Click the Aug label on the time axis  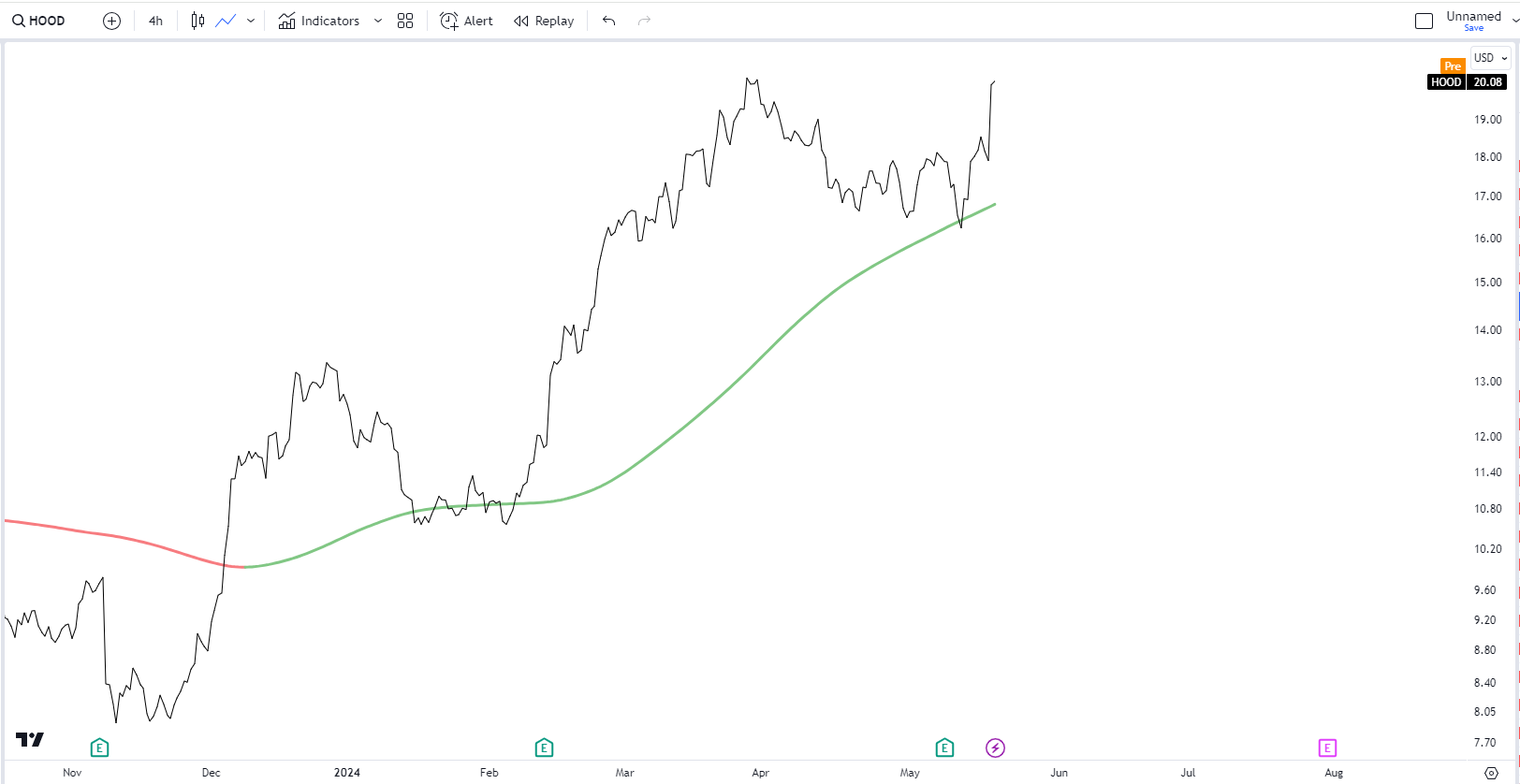point(1334,773)
